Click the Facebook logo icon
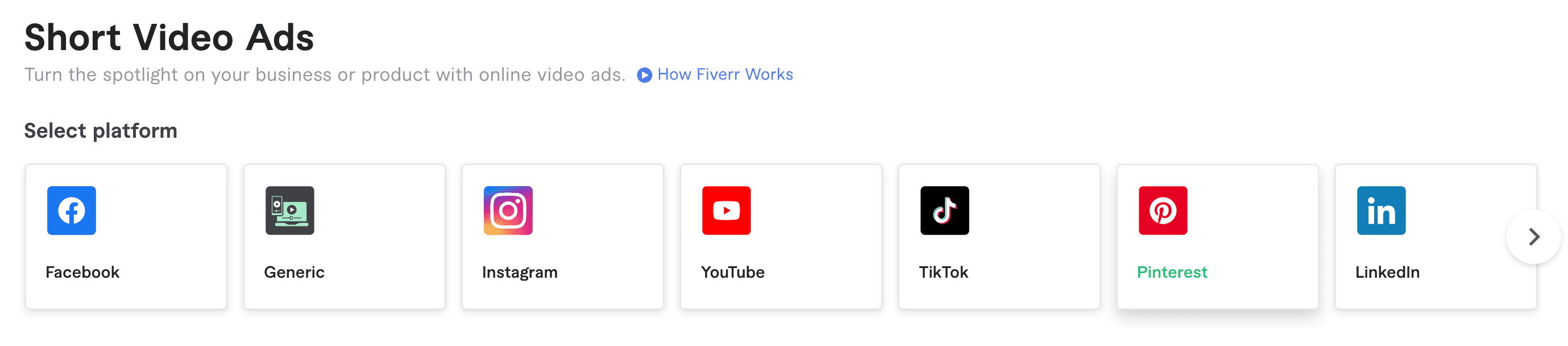The image size is (1568, 346). 71,210
